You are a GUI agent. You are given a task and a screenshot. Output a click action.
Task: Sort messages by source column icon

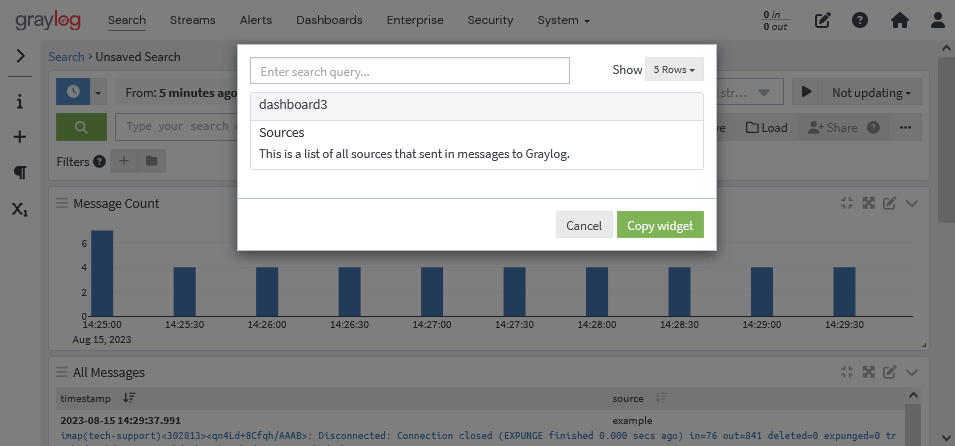coord(661,398)
